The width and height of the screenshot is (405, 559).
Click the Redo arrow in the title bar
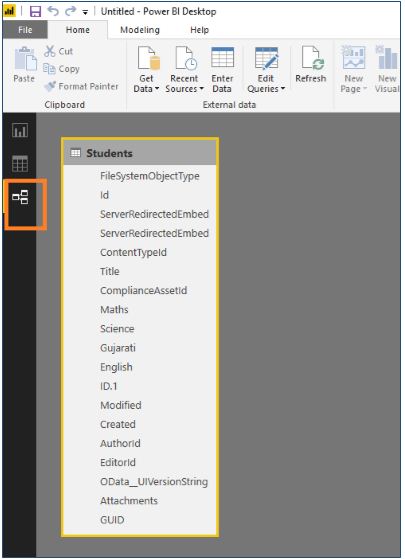70,11
